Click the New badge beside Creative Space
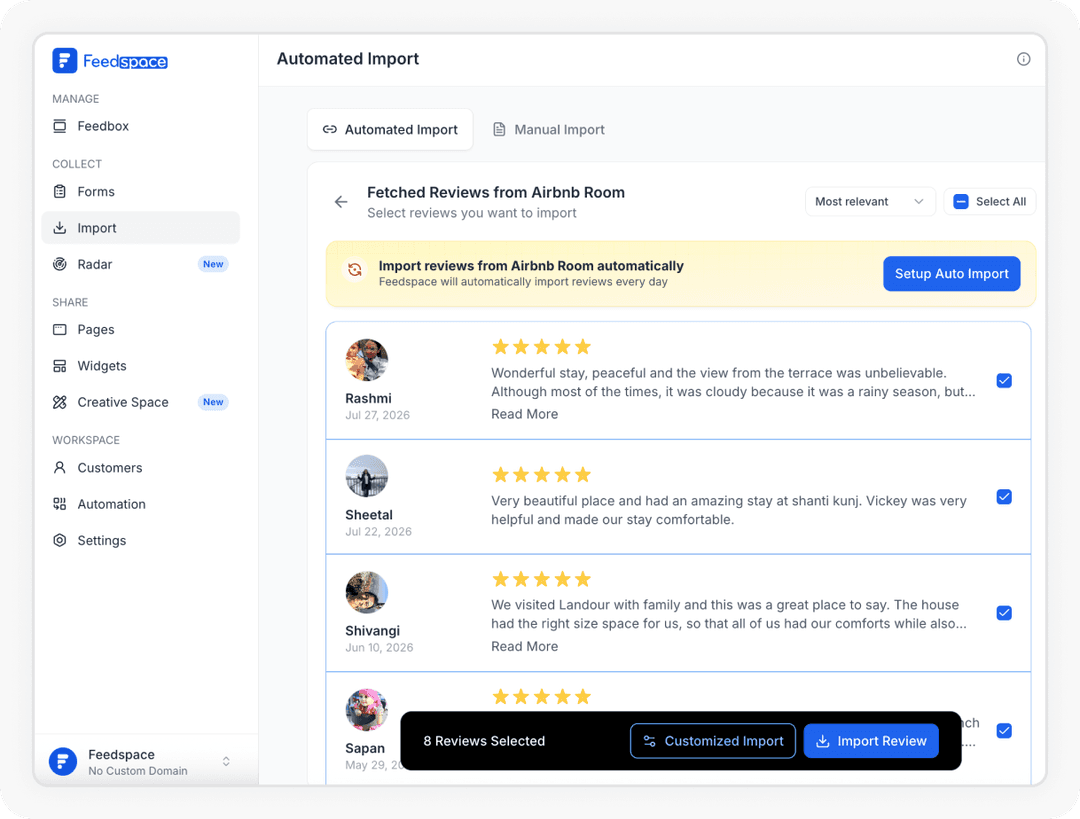The image size is (1080, 819). click(x=213, y=402)
